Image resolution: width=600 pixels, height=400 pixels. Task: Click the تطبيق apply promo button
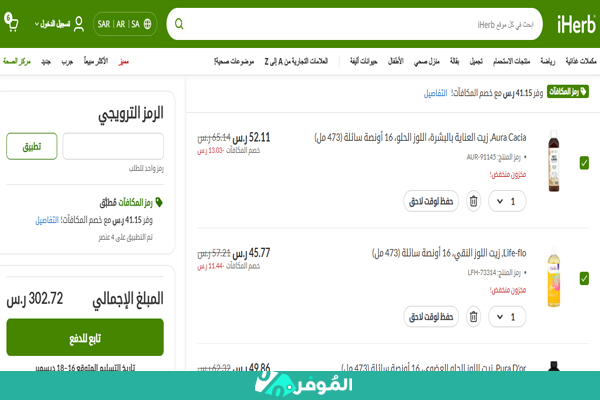pos(32,146)
